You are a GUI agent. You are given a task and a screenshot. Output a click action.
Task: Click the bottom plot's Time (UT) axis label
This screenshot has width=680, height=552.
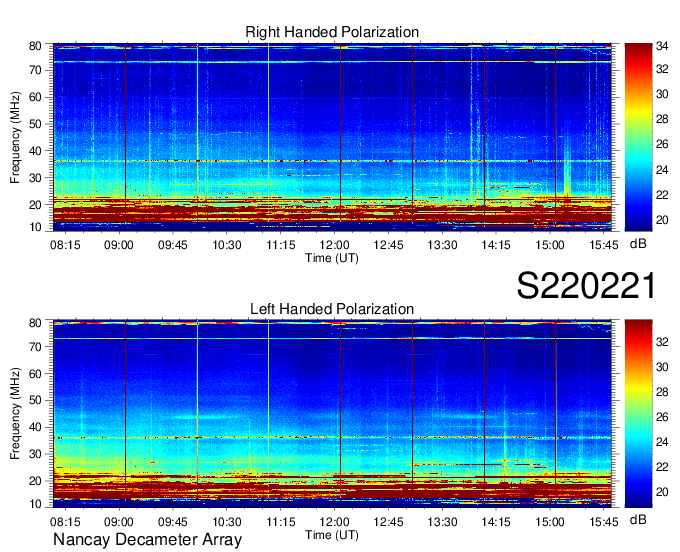(x=332, y=535)
